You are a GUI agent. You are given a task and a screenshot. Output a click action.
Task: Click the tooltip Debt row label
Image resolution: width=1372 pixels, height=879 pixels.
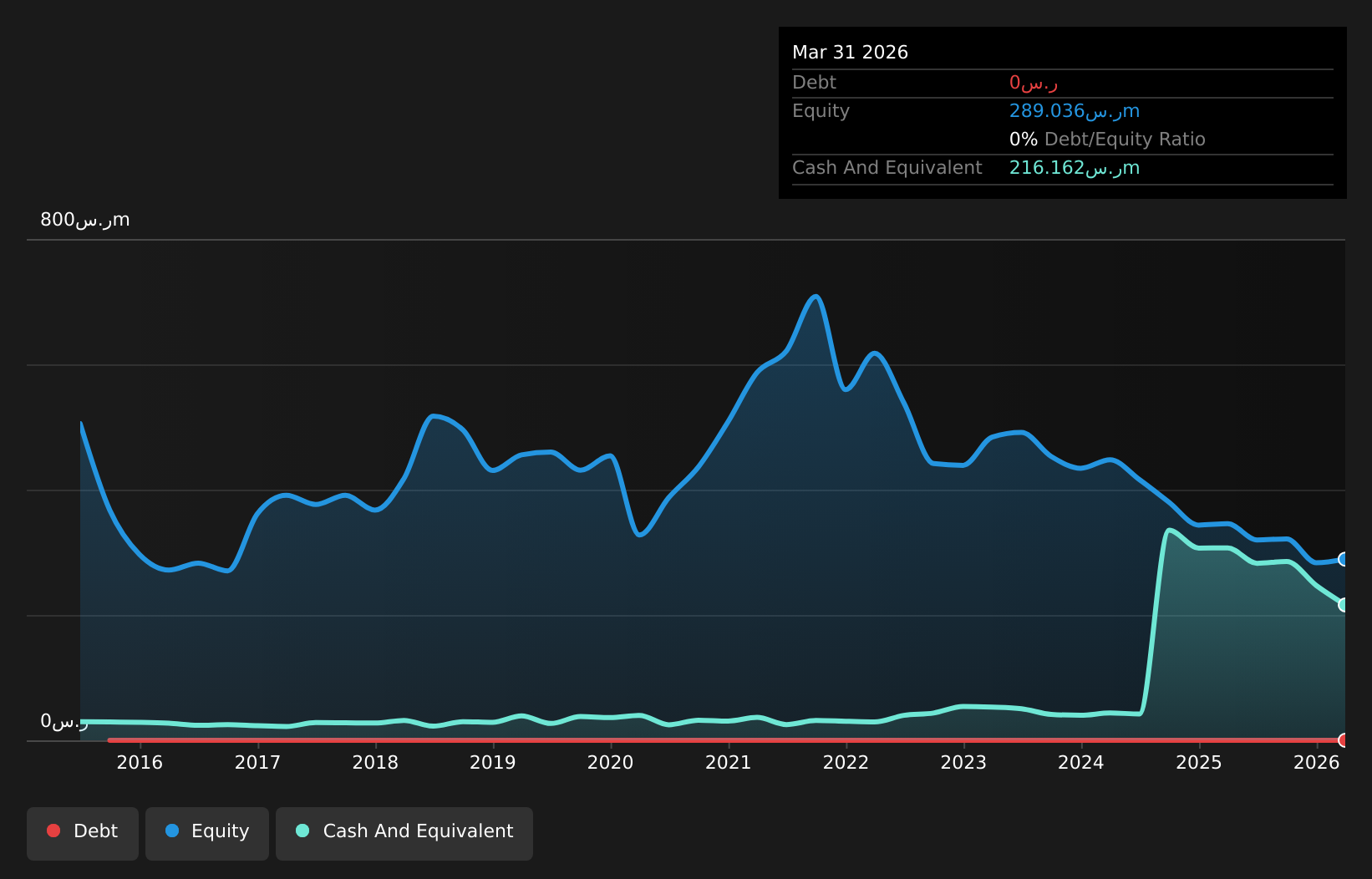tap(814, 83)
